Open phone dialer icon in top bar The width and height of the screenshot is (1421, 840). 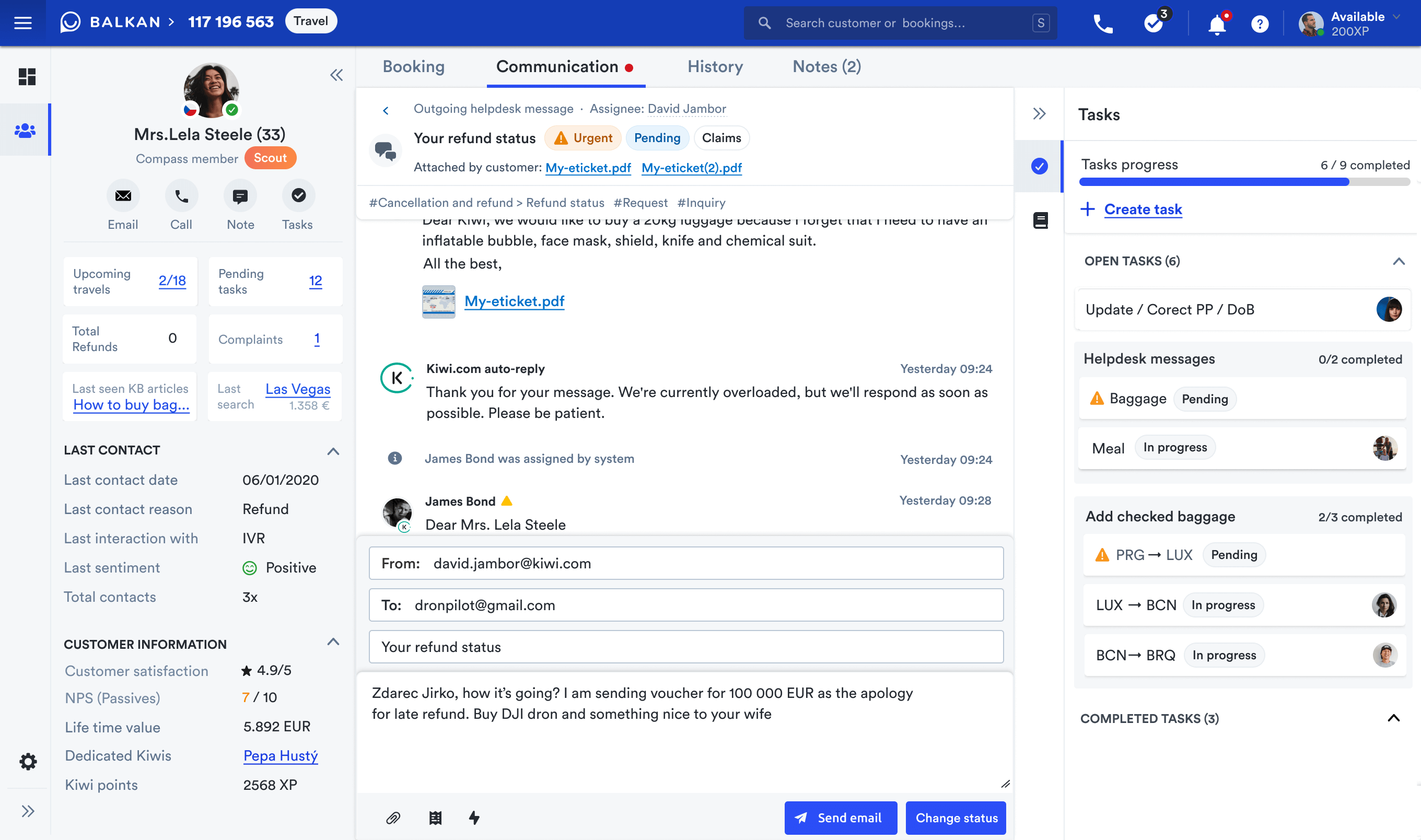point(1103,23)
